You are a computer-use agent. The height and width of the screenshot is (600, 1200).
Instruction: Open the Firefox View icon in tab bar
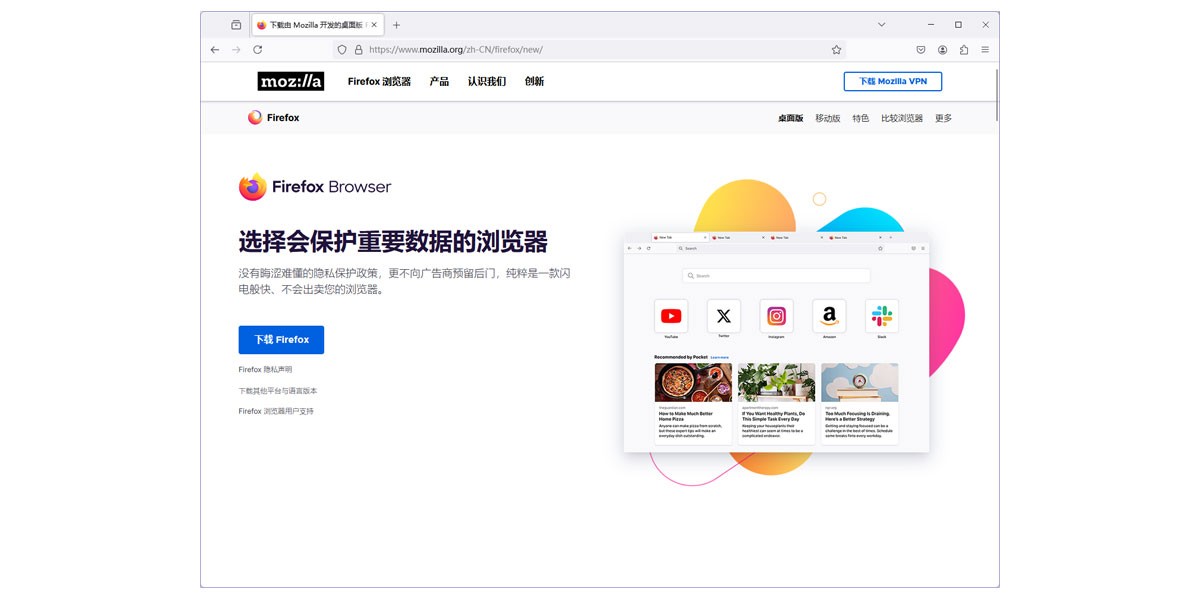click(236, 24)
